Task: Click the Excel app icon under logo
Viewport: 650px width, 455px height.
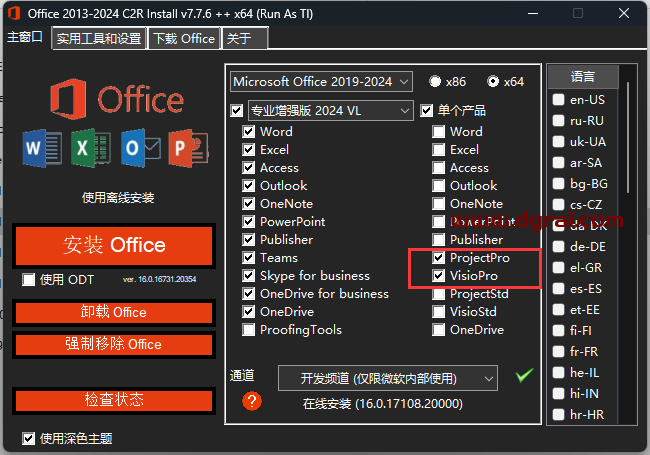Action: pyautogui.click(x=91, y=148)
